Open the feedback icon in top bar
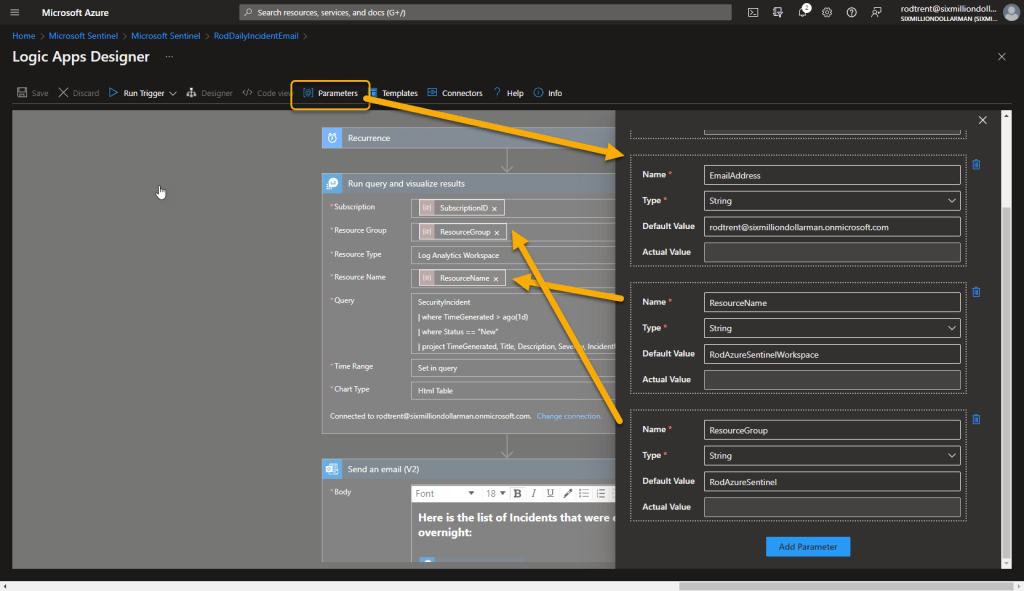The image size is (1024, 591). coord(876,12)
